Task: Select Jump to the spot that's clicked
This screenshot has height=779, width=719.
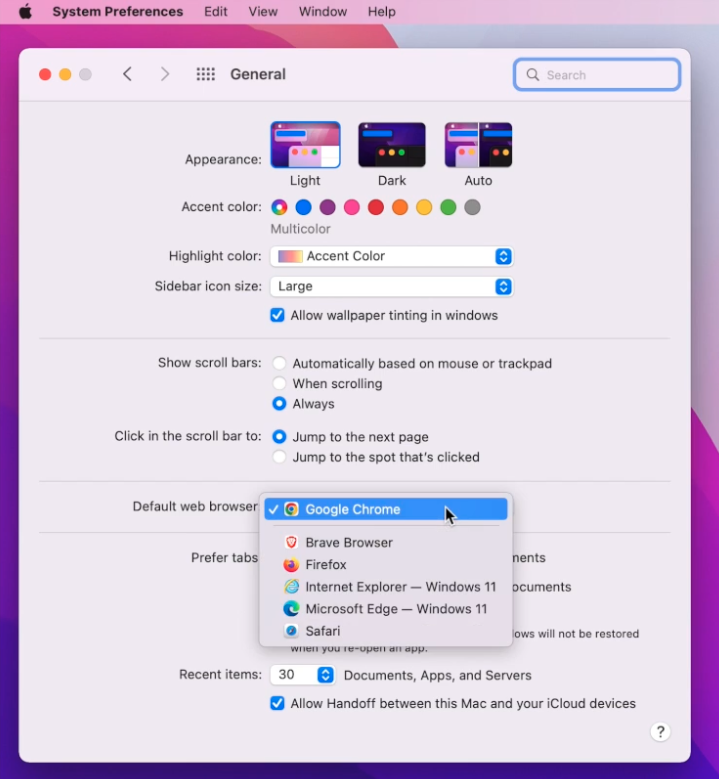Action: click(279, 457)
